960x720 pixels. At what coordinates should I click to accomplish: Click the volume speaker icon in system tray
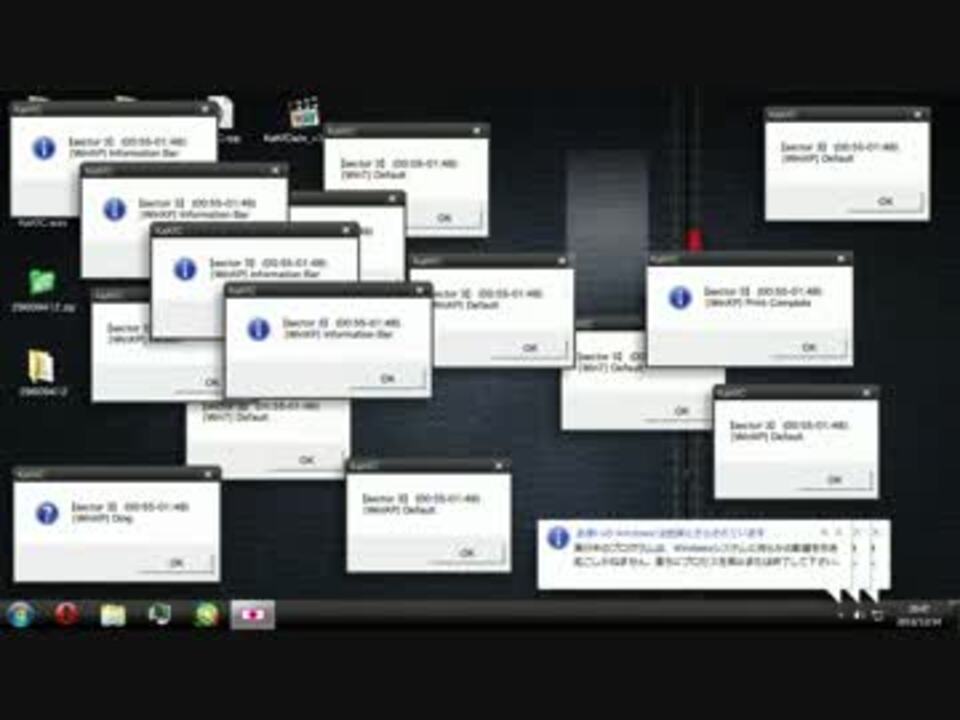(859, 614)
